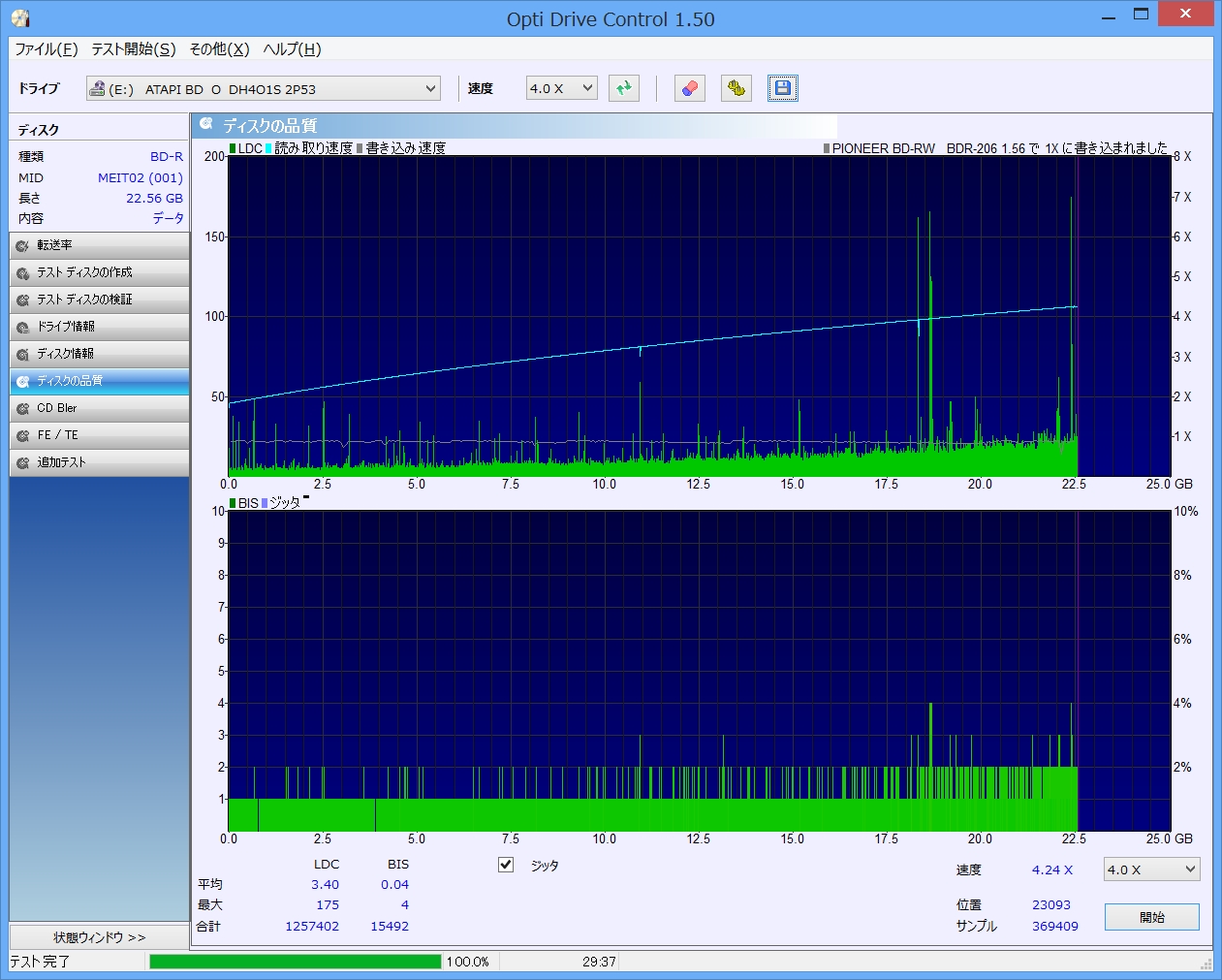Open the bottom-right 4.0 X speed dropdown
The width and height of the screenshot is (1222, 980).
(x=1151, y=869)
